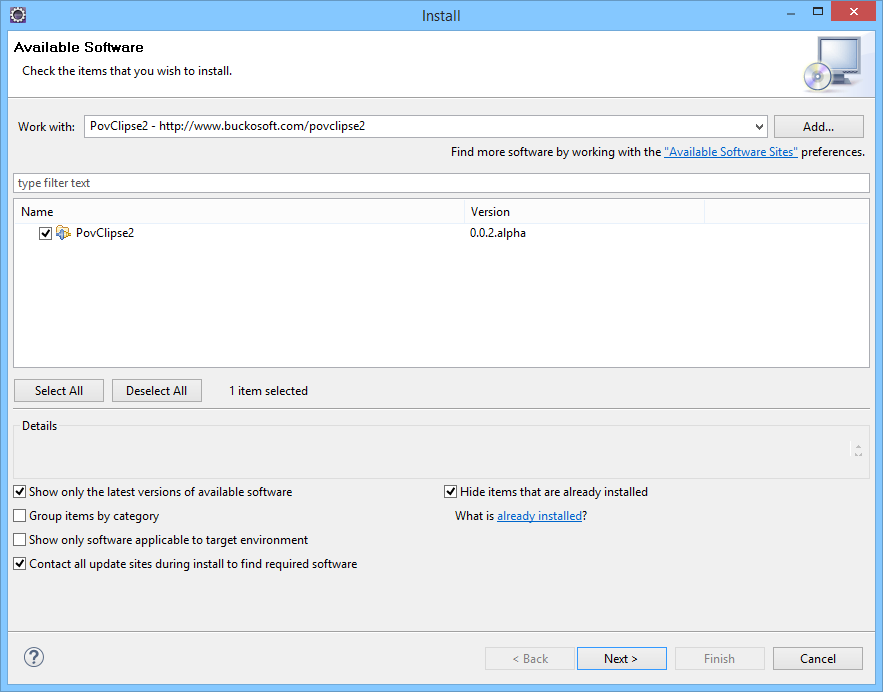Enable Show only software applicable to target environment

pos(20,539)
